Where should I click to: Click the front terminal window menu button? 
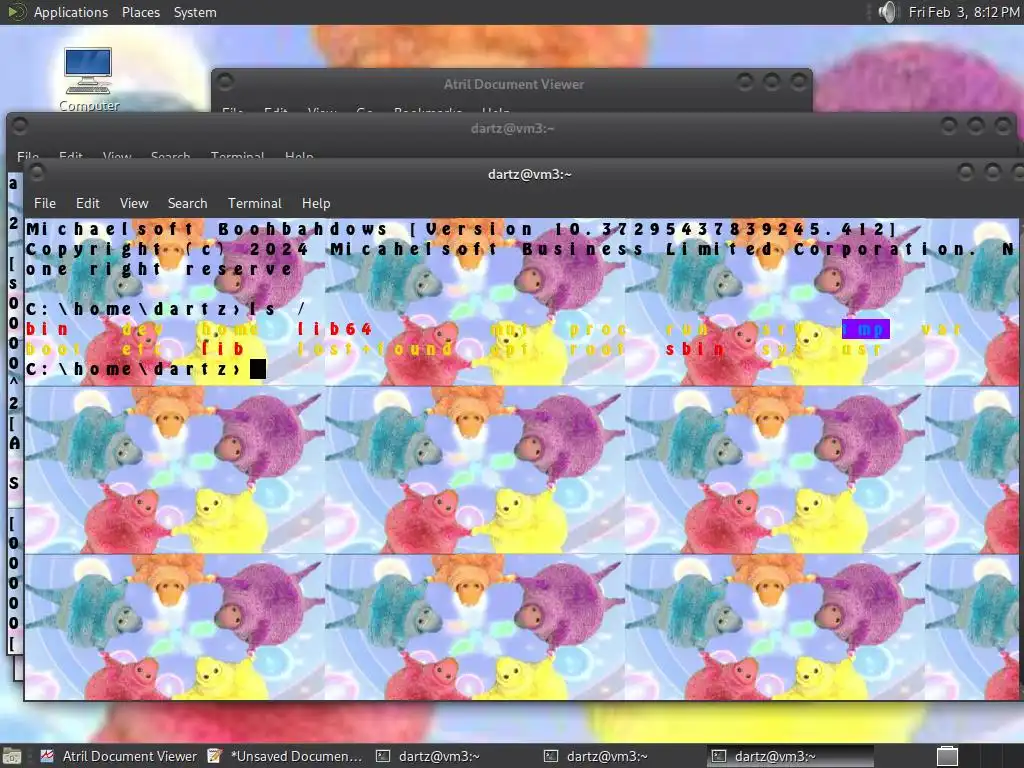coord(37,172)
